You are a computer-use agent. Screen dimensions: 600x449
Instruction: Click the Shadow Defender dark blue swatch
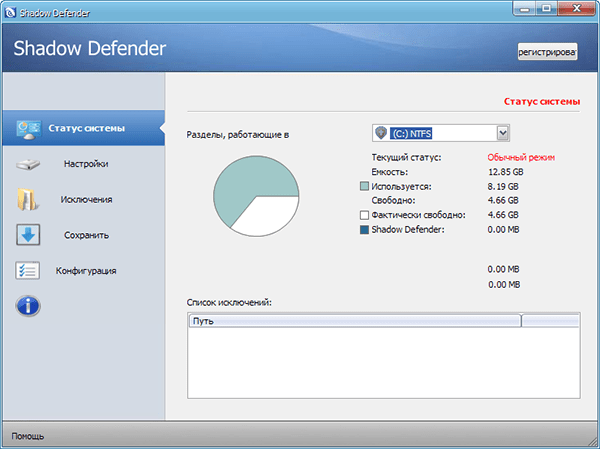364,230
